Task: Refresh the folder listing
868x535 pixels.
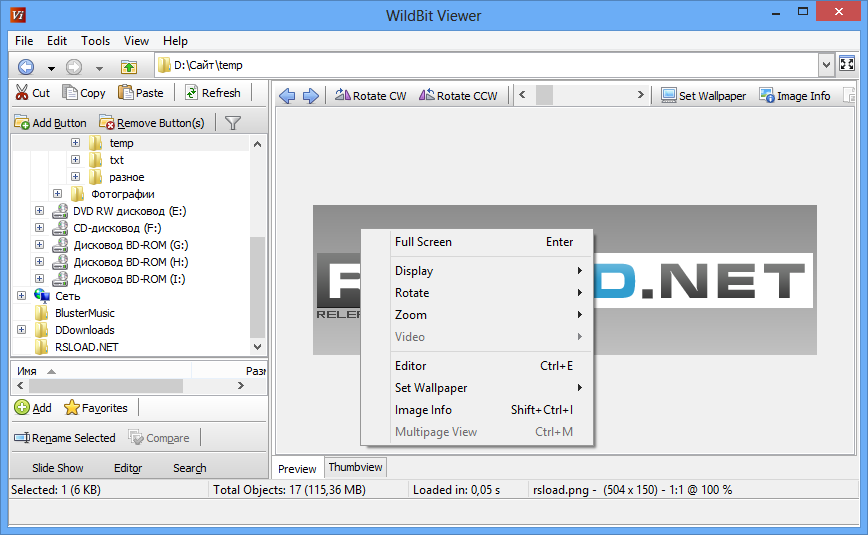Action: (213, 92)
